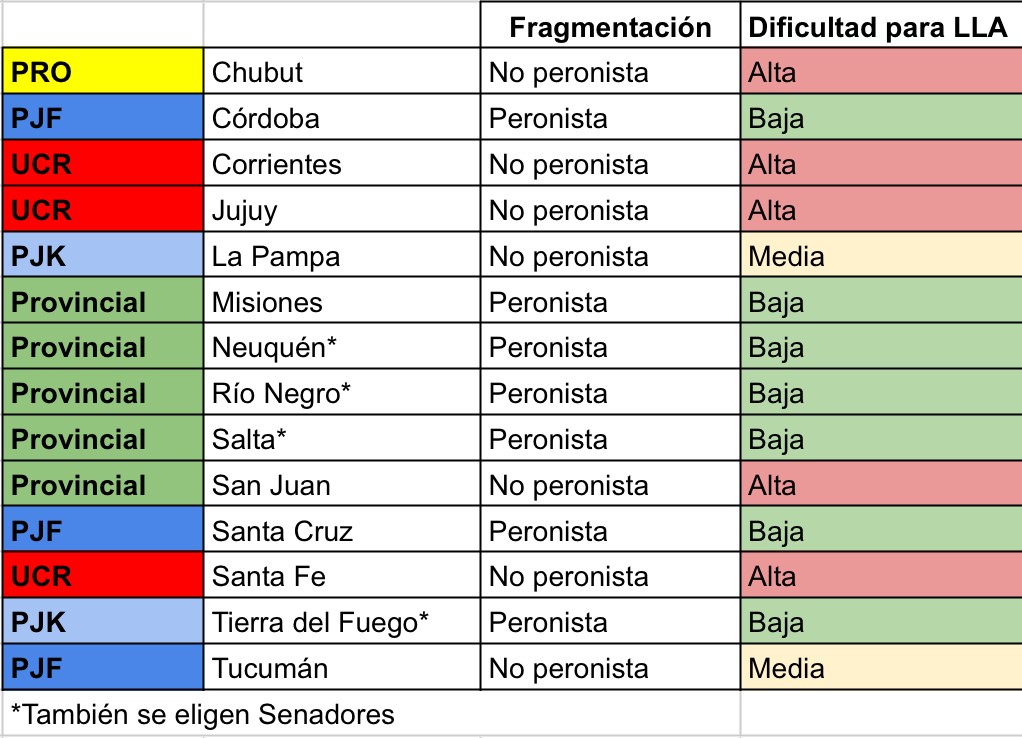Select the Salta* province cell
The height and width of the screenshot is (738, 1022).
341,440
